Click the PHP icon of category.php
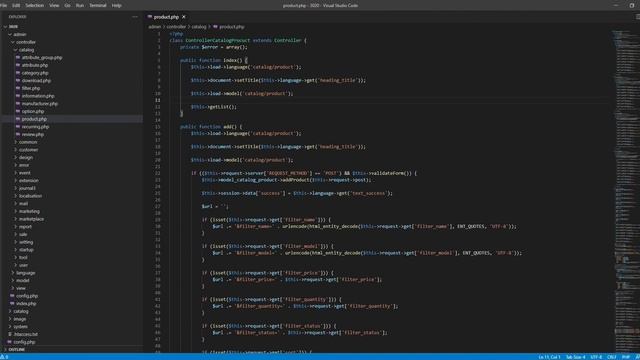The height and width of the screenshot is (360, 640). coord(18,73)
